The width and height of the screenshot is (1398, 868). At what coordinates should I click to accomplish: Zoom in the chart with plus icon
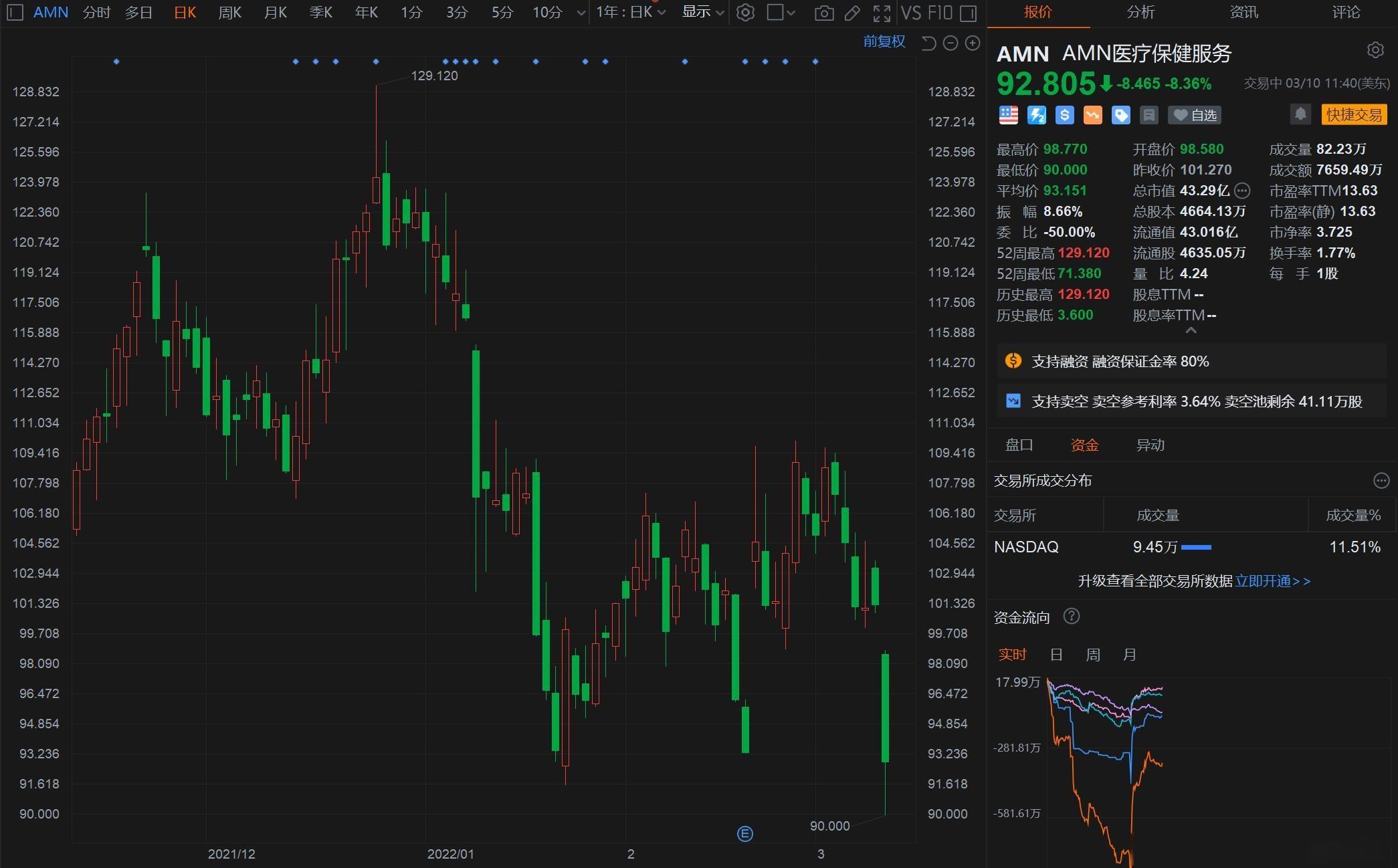(x=973, y=43)
